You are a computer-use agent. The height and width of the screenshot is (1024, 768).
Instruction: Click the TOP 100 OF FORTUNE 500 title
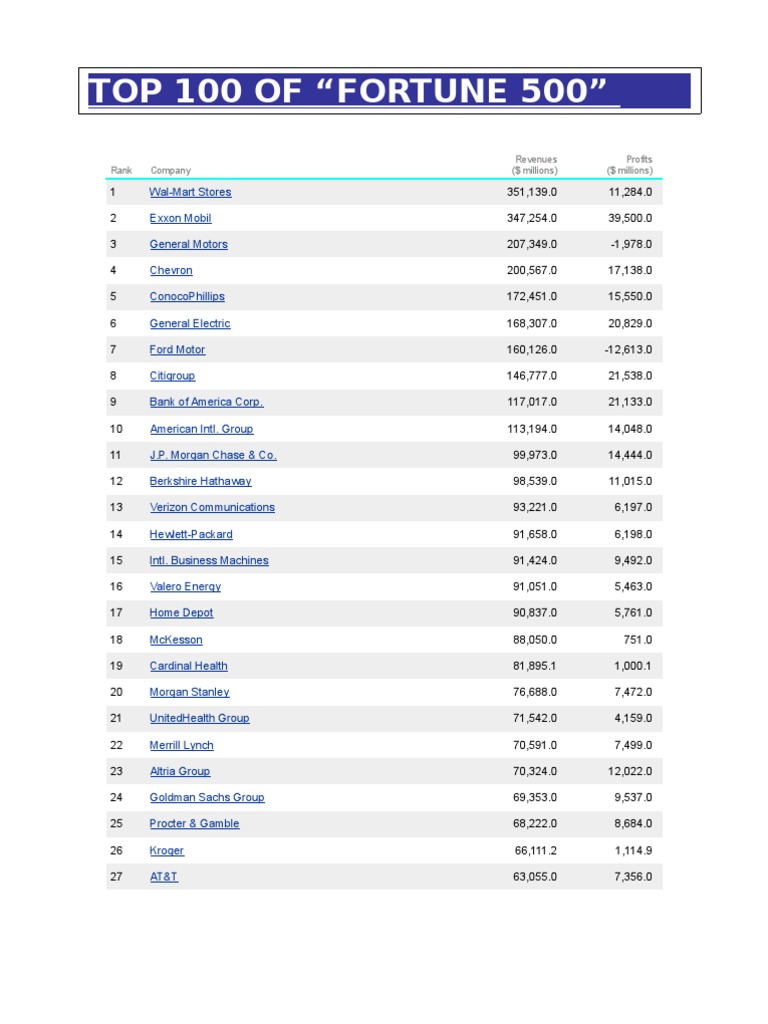[348, 91]
